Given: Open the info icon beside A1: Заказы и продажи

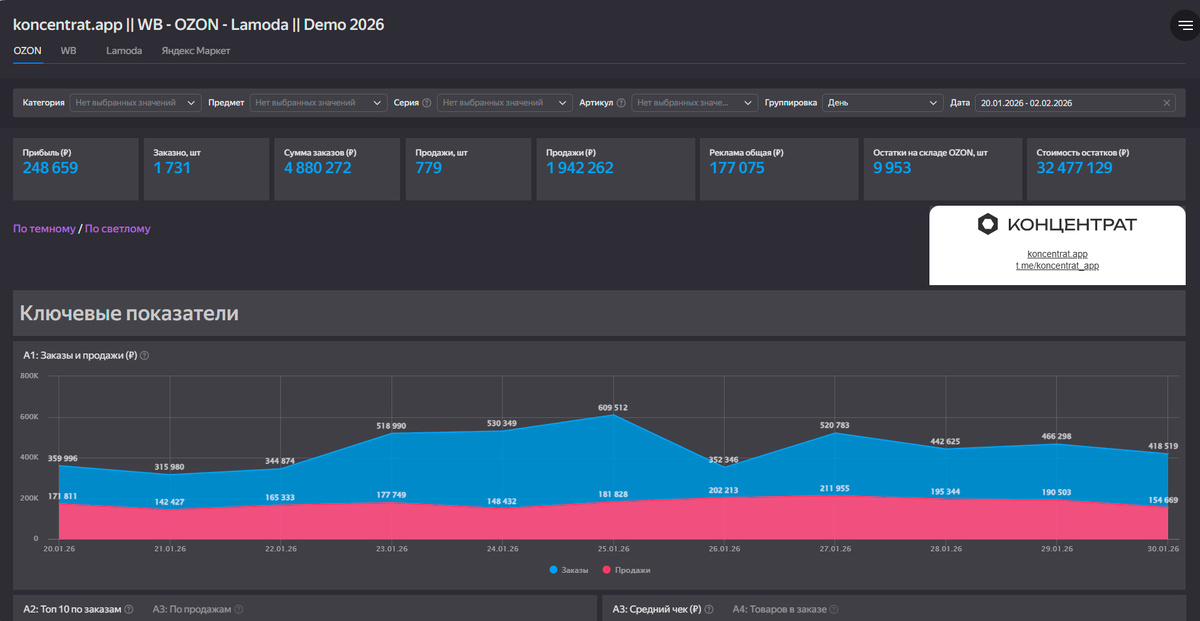Looking at the screenshot, I should tap(145, 356).
